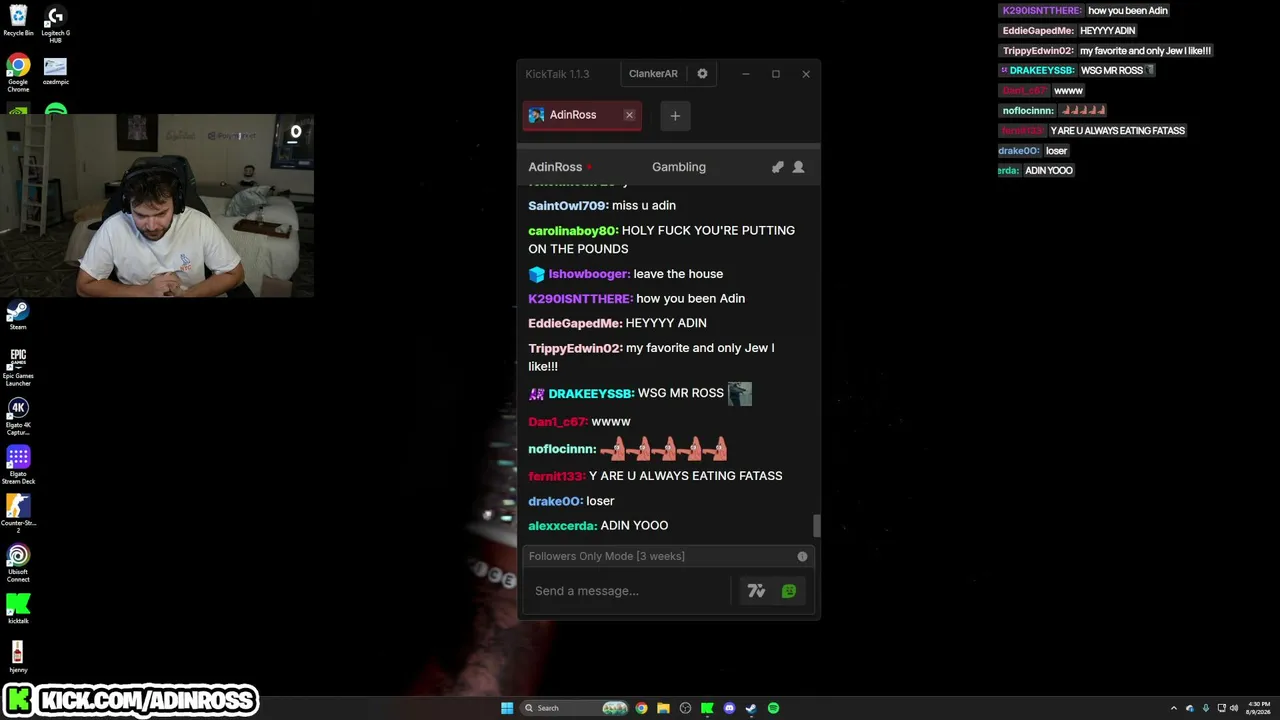Image resolution: width=1280 pixels, height=720 pixels.
Task: Click username SaintOwl709 in chat
Action: [x=568, y=206]
